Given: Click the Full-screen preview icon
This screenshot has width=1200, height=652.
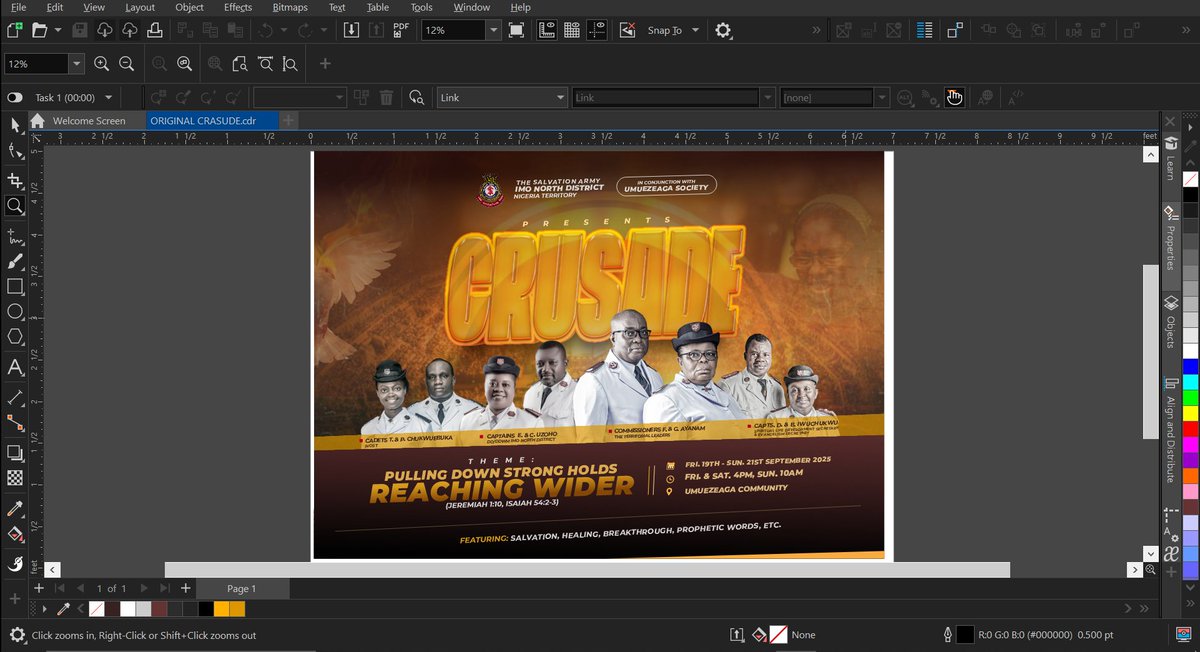Looking at the screenshot, I should click(x=516, y=30).
